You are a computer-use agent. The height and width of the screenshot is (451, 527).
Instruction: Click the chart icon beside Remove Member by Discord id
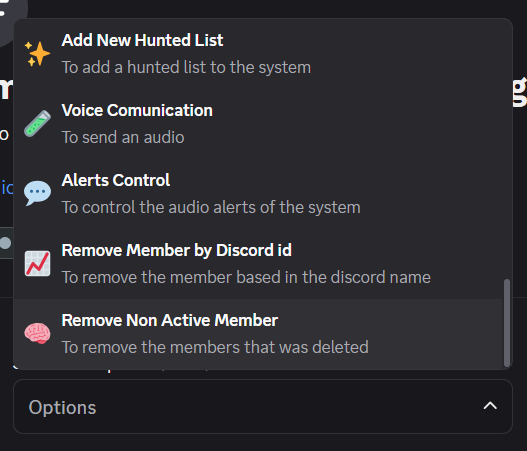click(37, 263)
